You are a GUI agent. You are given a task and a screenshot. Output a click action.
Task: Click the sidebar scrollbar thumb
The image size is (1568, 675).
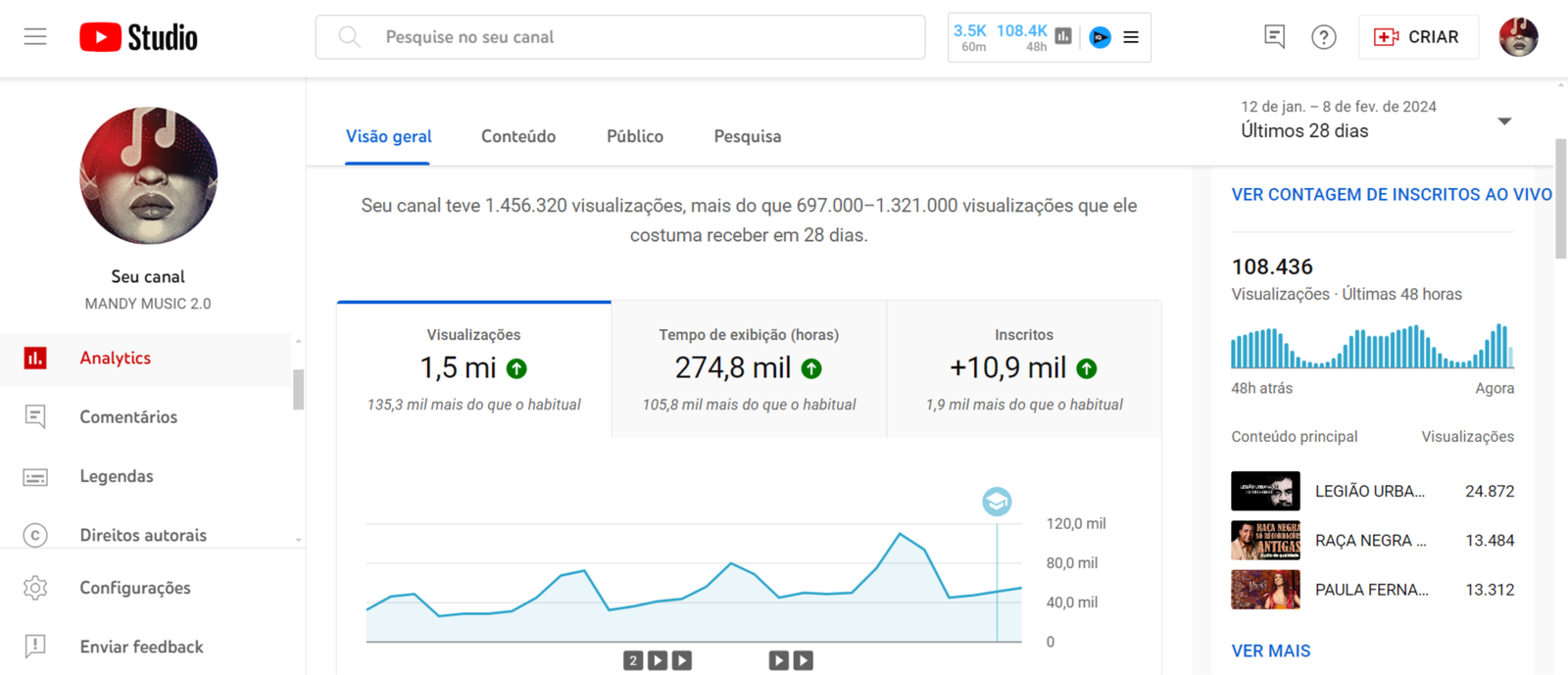pos(298,389)
